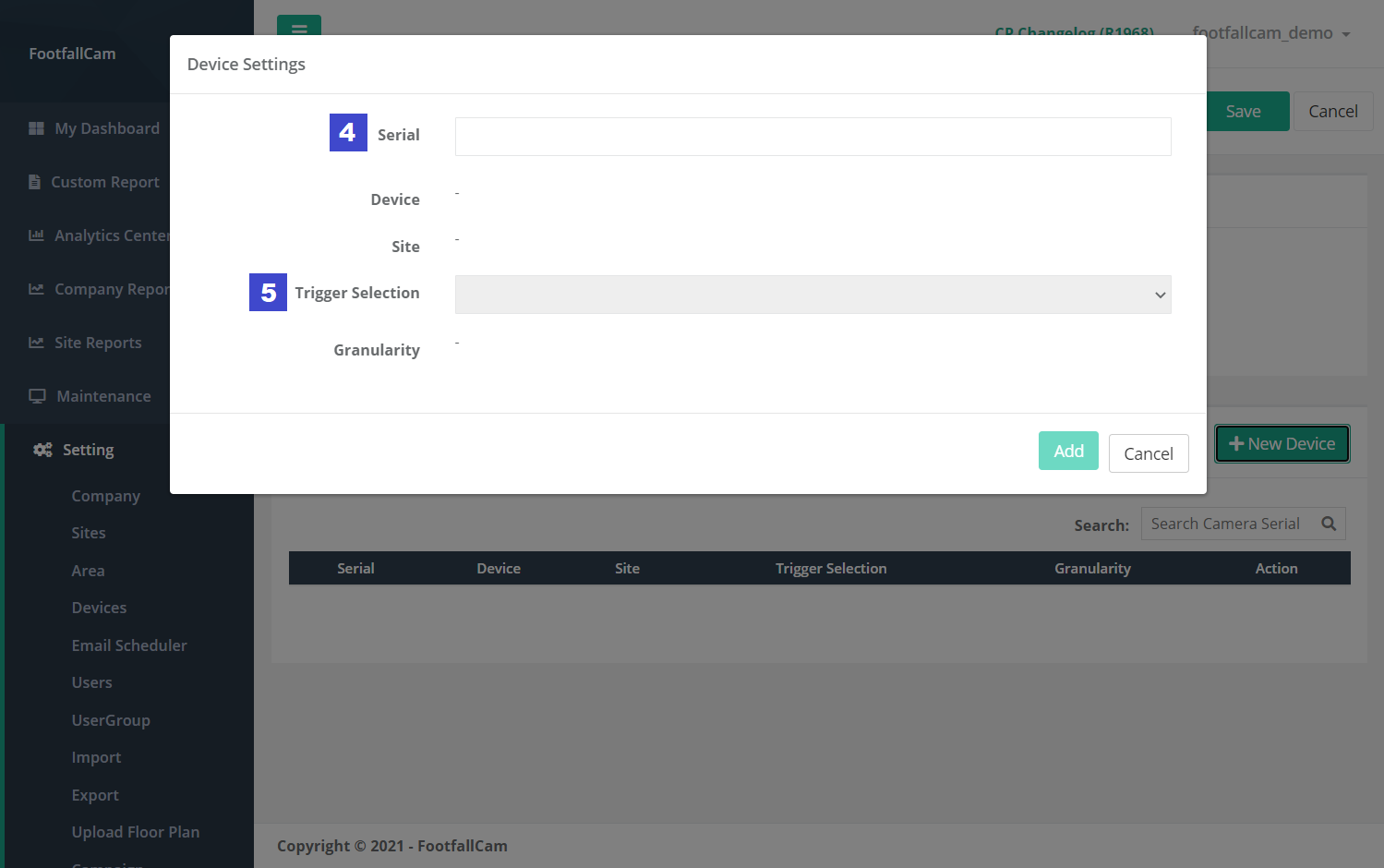Open the Trigger Selection dropdown
Screen dimensions: 1384x868
812,295
